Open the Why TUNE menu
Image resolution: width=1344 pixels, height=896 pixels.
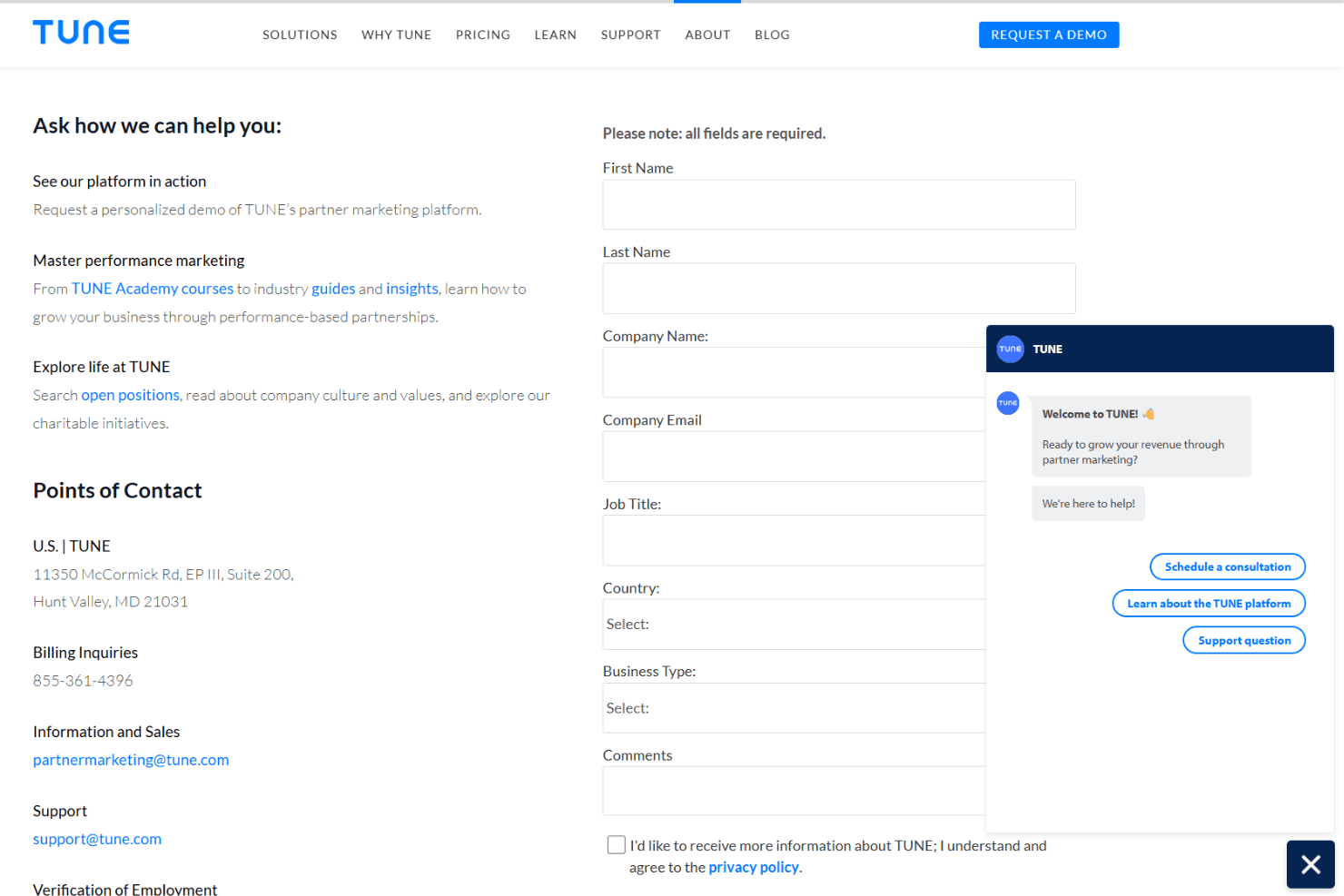[x=396, y=34]
